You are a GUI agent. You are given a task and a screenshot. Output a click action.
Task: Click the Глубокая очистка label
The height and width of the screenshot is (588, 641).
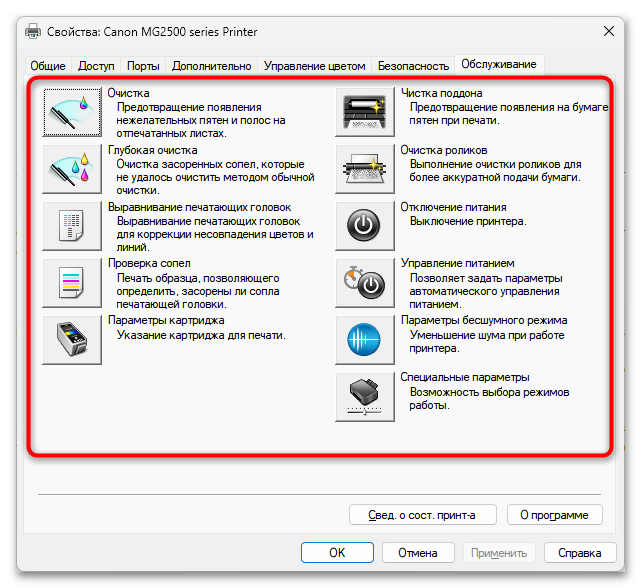pos(152,150)
